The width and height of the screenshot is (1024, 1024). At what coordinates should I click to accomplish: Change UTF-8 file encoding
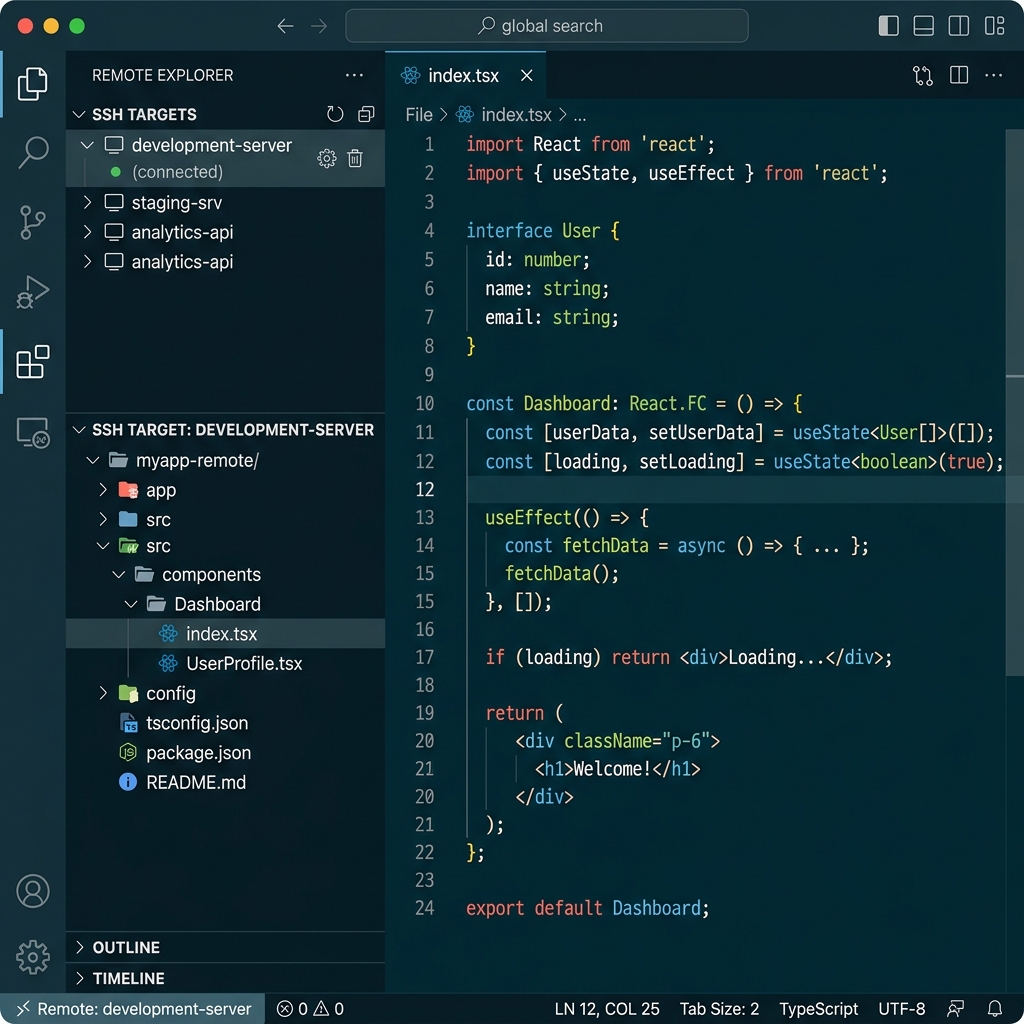point(901,1008)
